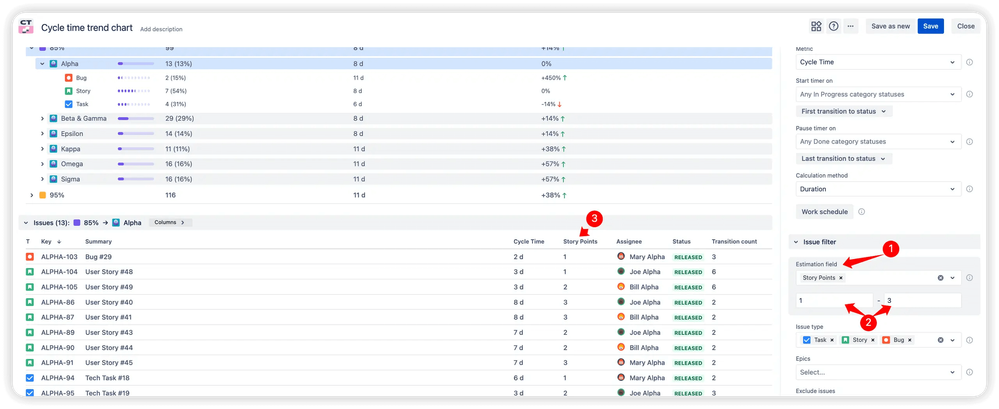The height and width of the screenshot is (409, 999).
Task: Open the Columns selector in Issues header
Action: pyautogui.click(x=170, y=222)
